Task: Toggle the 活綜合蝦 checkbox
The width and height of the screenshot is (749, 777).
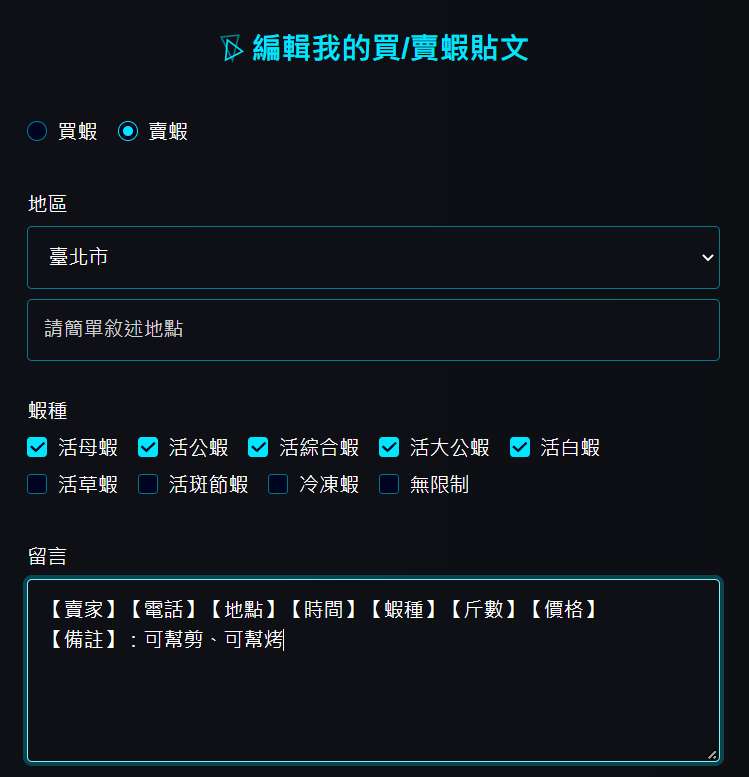Action: point(258,447)
